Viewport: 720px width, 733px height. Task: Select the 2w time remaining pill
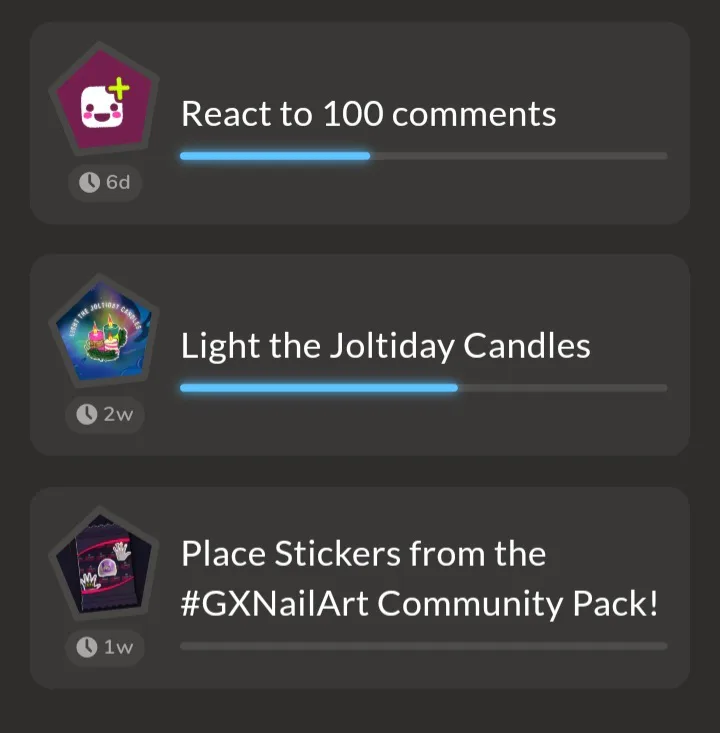[105, 415]
